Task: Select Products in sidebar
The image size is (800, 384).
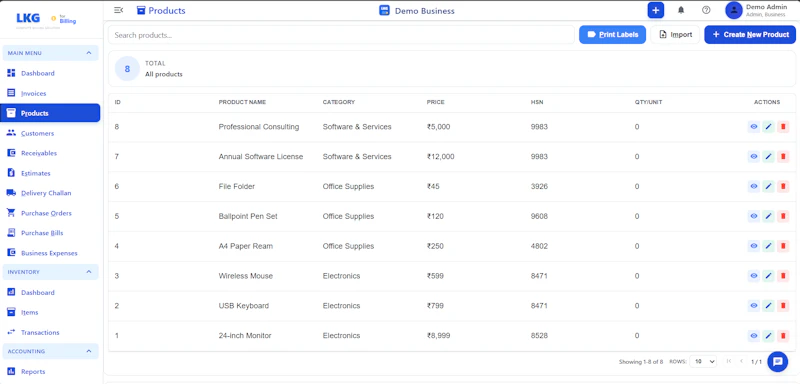Action: pyautogui.click(x=51, y=113)
